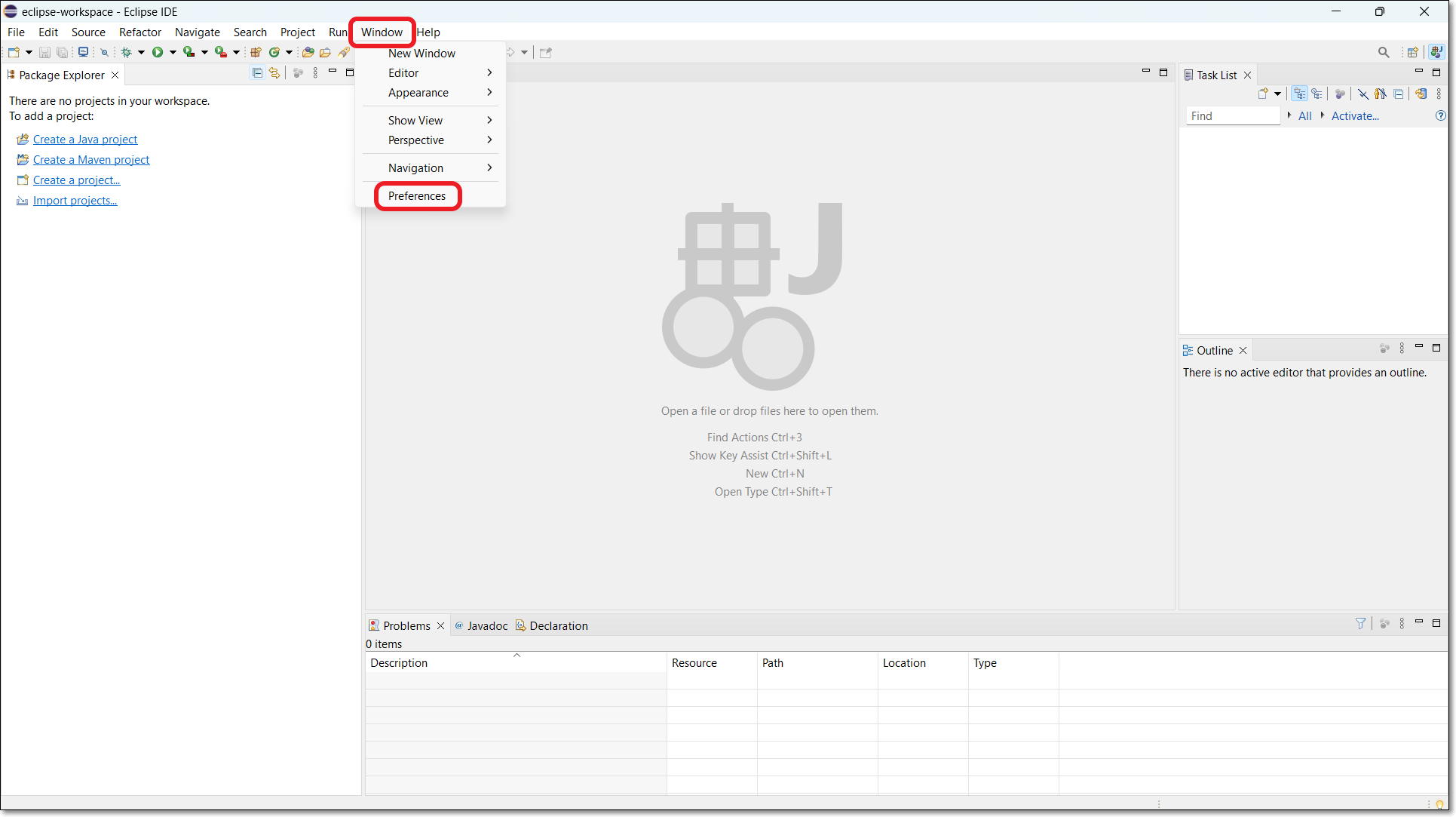The height and width of the screenshot is (817, 1456).
Task: Click the Create a Java project link
Action: point(85,140)
